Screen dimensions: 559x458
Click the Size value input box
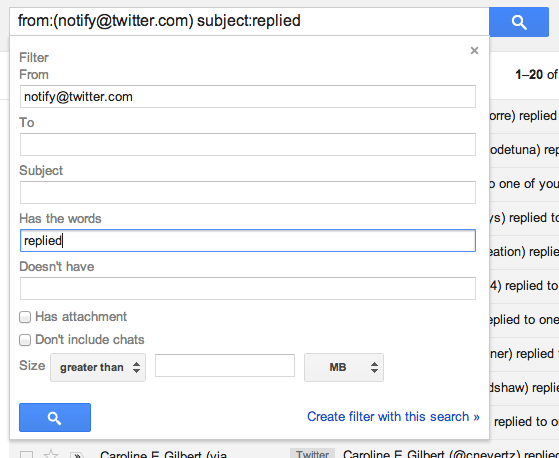point(225,365)
